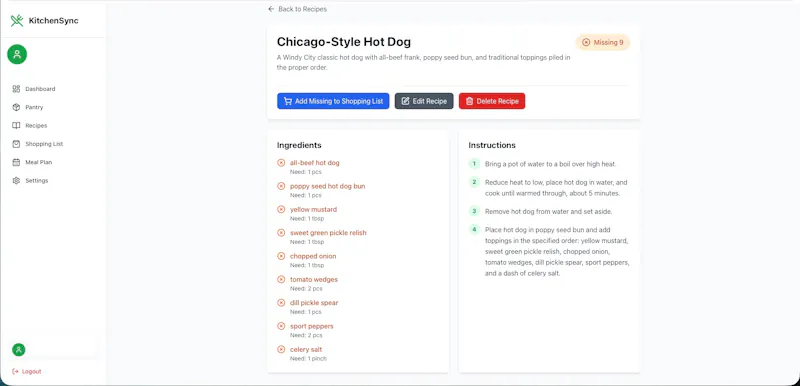Click the Edit Recipe button
800x386 pixels.
tap(424, 101)
